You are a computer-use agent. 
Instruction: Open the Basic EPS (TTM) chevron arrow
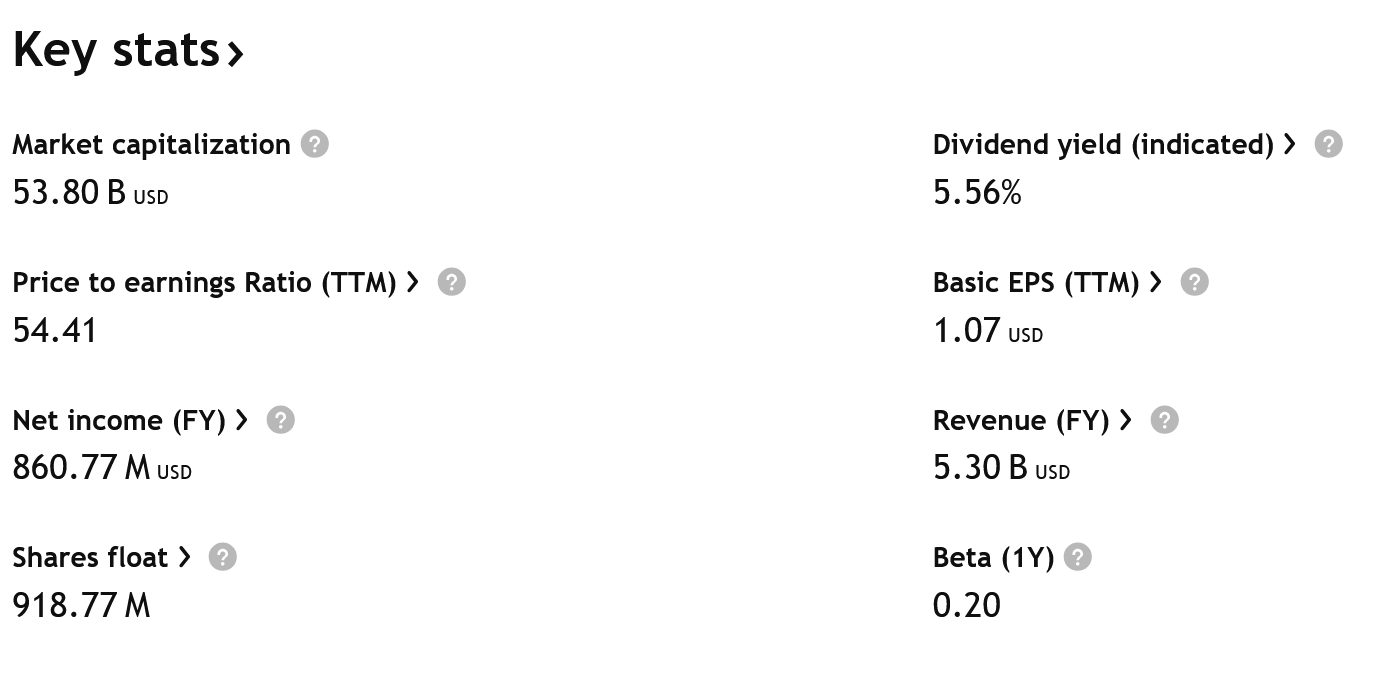click(1156, 282)
